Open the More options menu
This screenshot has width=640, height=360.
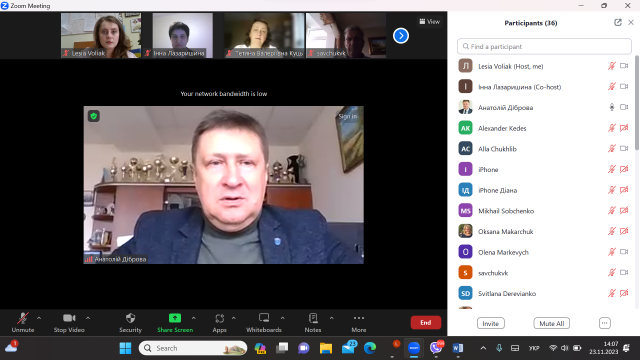click(x=359, y=322)
